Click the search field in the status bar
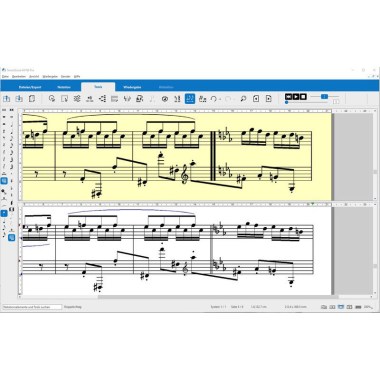This screenshot has width=380, height=380. tap(32, 307)
